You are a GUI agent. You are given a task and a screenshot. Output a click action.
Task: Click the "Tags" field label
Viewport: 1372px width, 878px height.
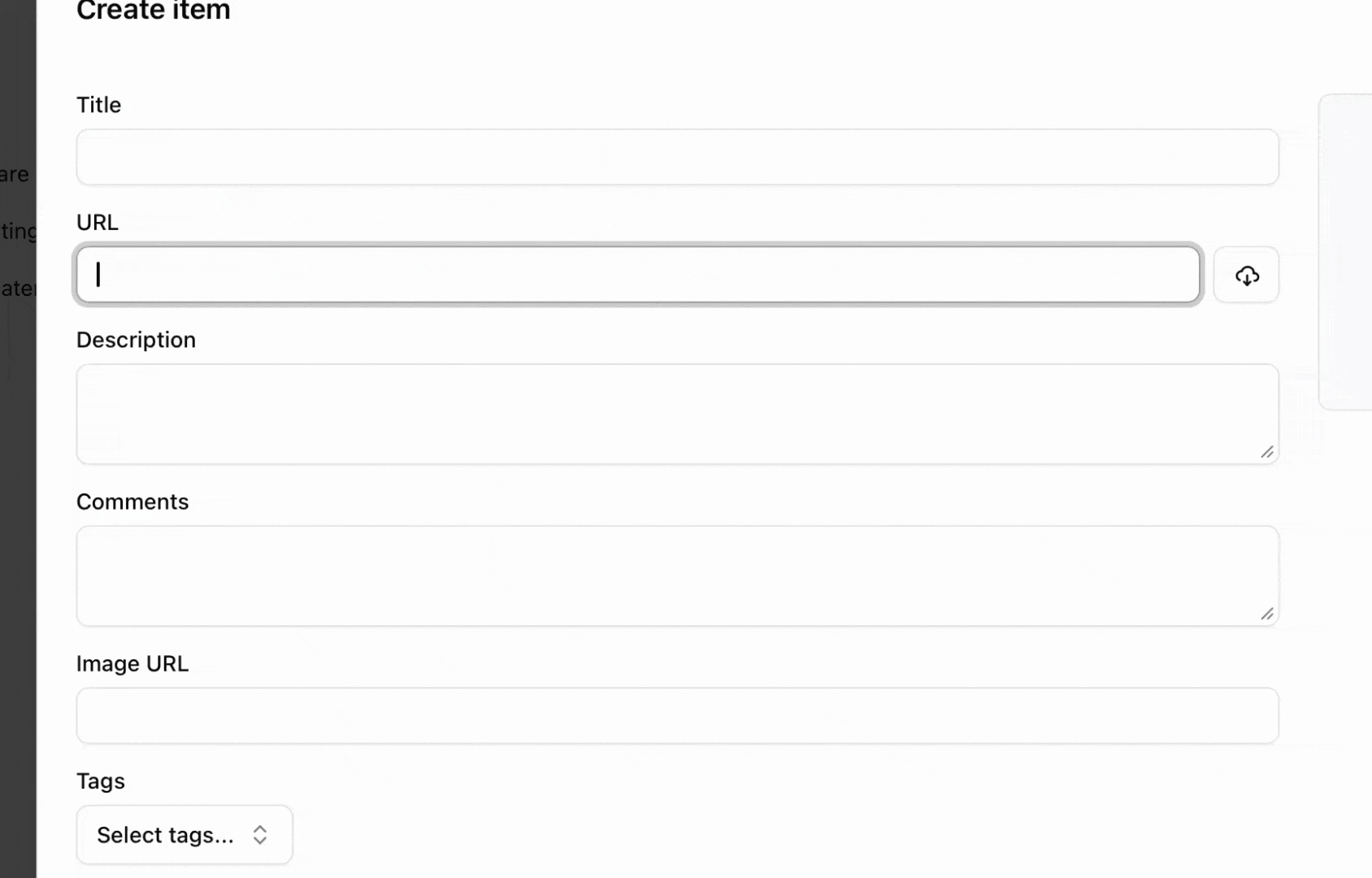tap(101, 781)
